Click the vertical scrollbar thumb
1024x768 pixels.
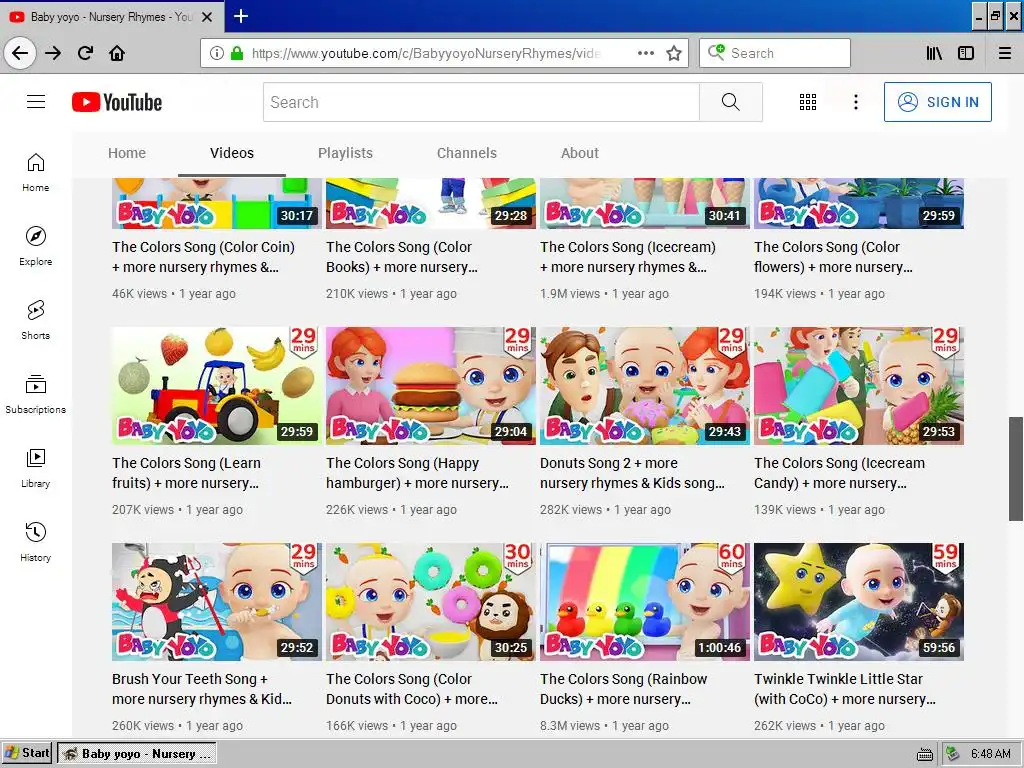coord(1016,468)
